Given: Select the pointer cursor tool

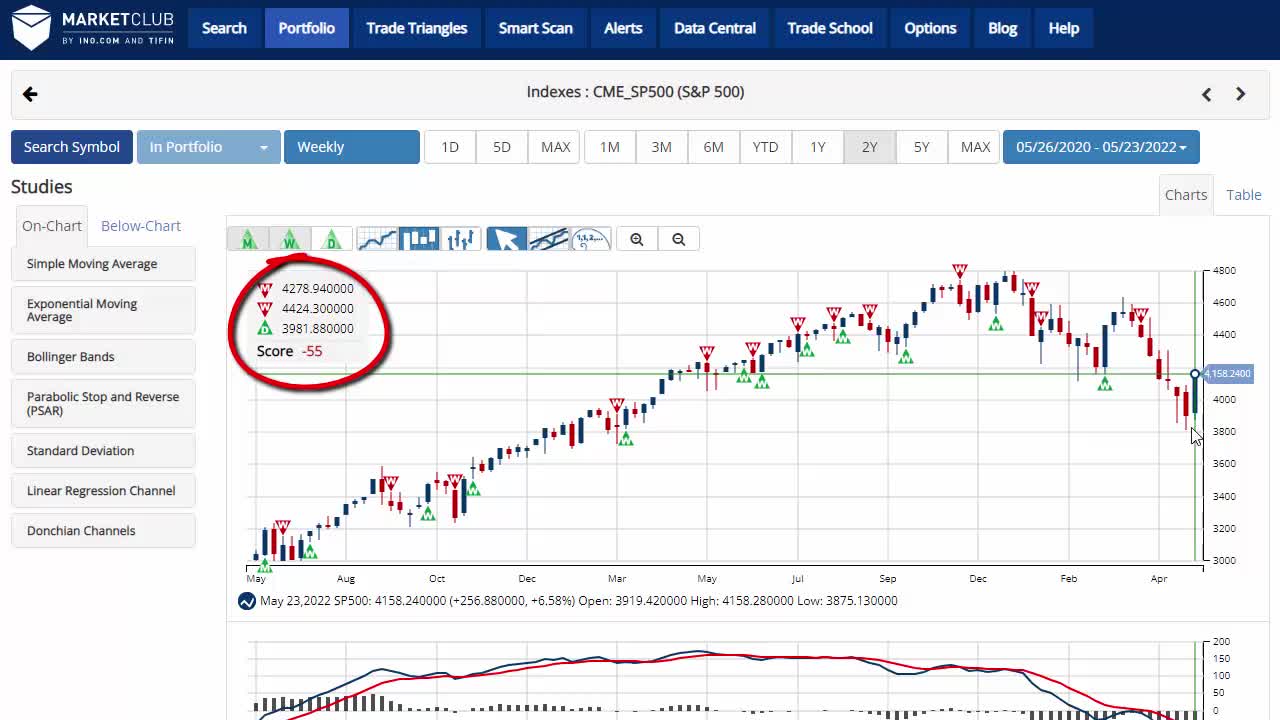Looking at the screenshot, I should pos(507,239).
